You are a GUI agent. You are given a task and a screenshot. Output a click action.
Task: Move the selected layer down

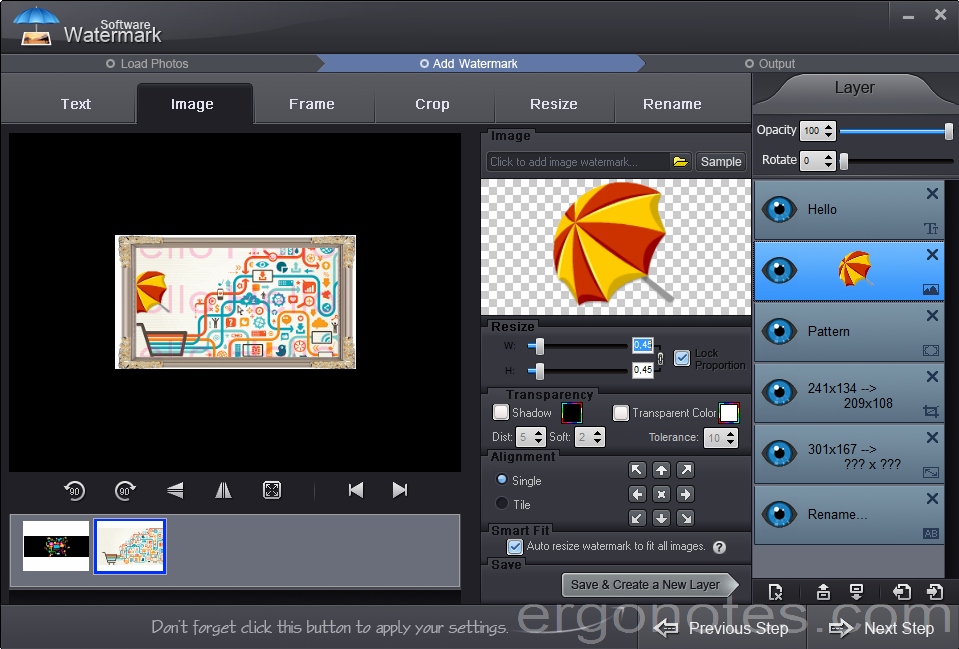[x=856, y=592]
